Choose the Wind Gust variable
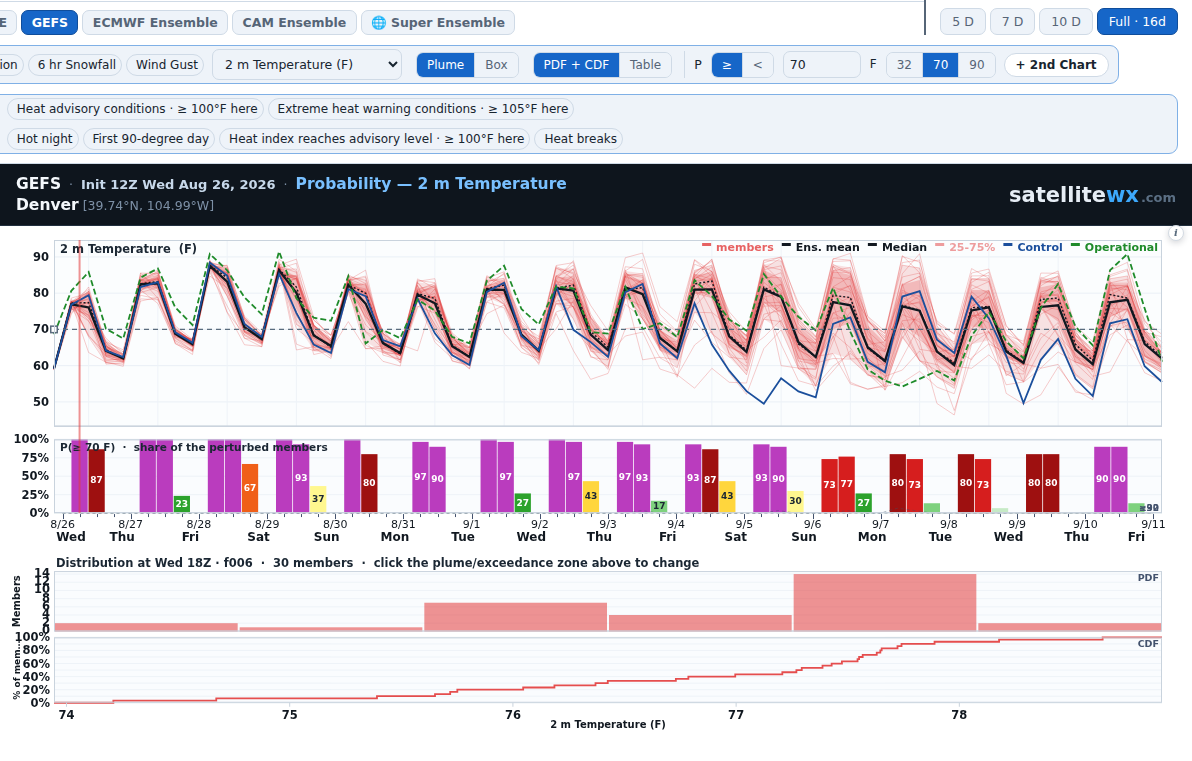Viewport: 1192px width, 761px height. (x=166, y=65)
